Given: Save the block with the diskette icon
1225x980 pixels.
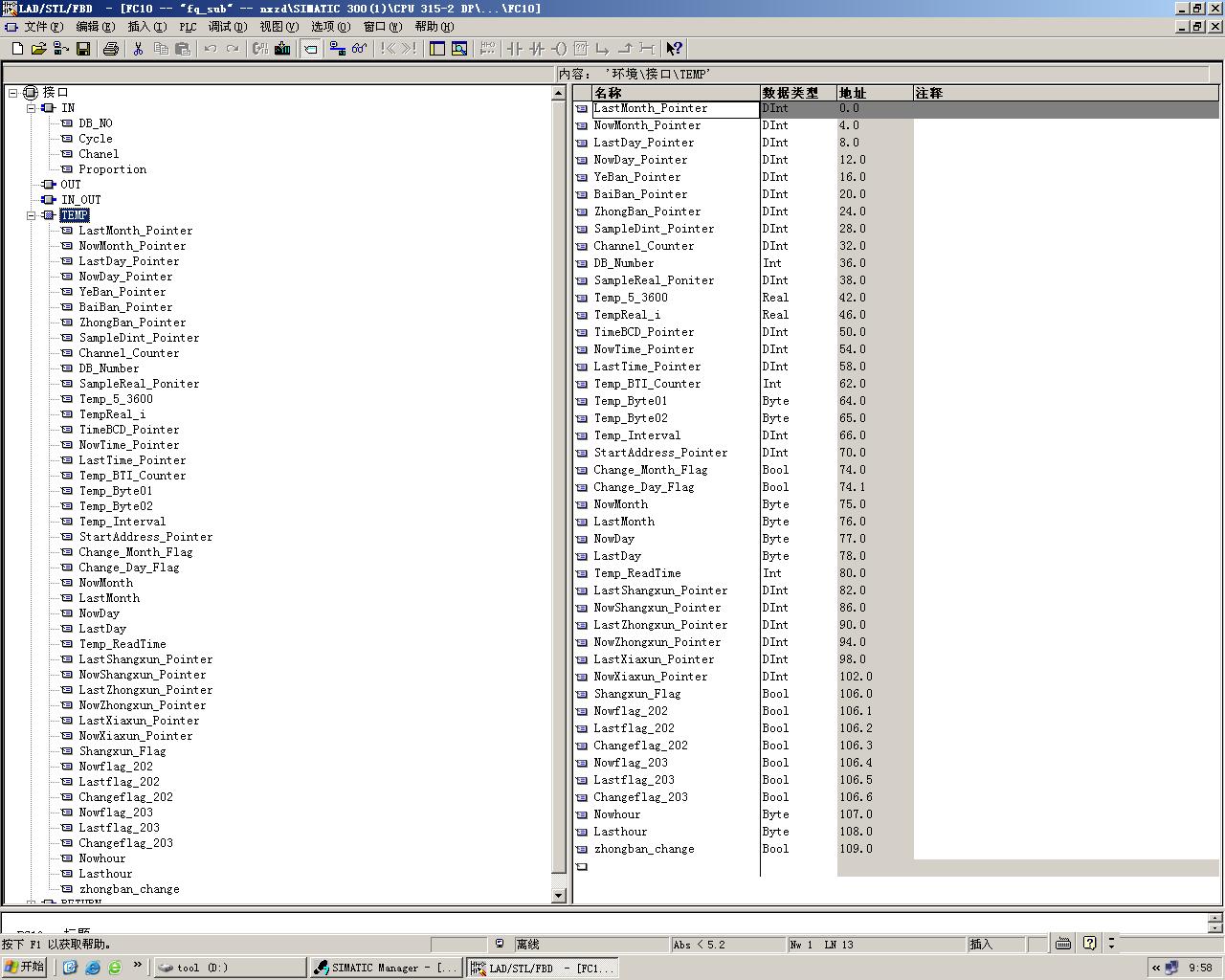Looking at the screenshot, I should coord(83,49).
